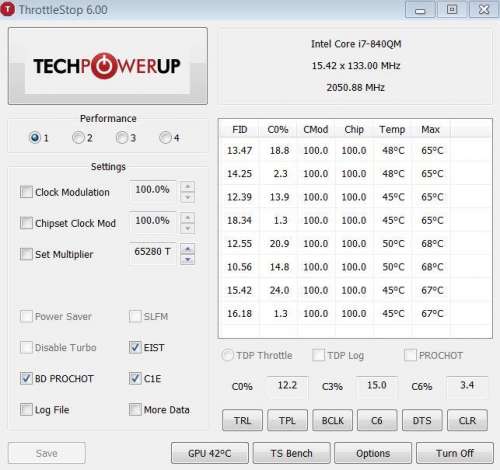Click the C3% 15.0 summary field
Screen dimensions: 500x470
point(377,386)
